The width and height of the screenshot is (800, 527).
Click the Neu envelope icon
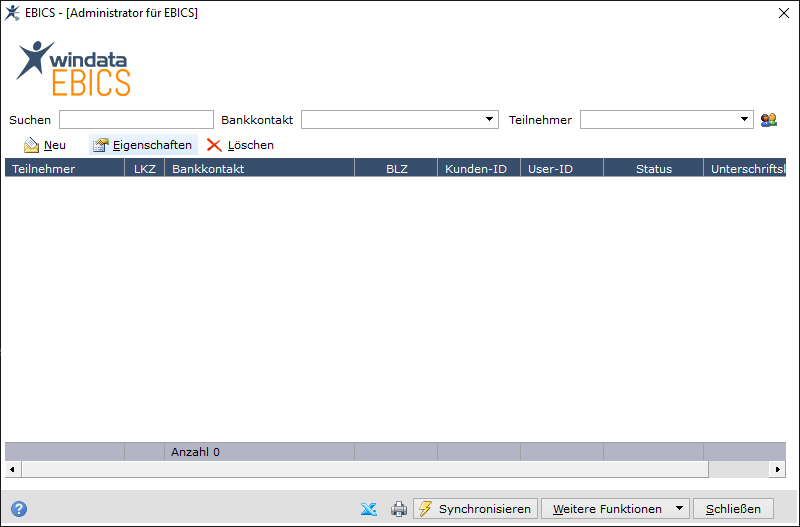[x=32, y=145]
